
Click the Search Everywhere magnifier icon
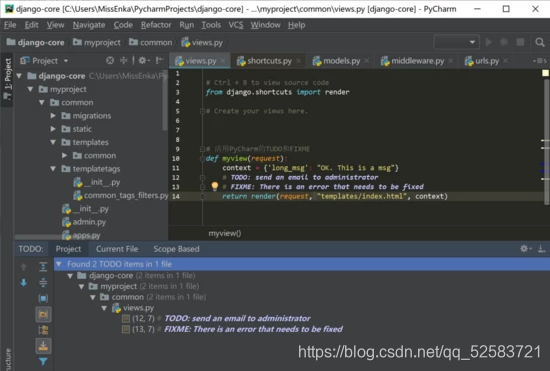[x=540, y=42]
